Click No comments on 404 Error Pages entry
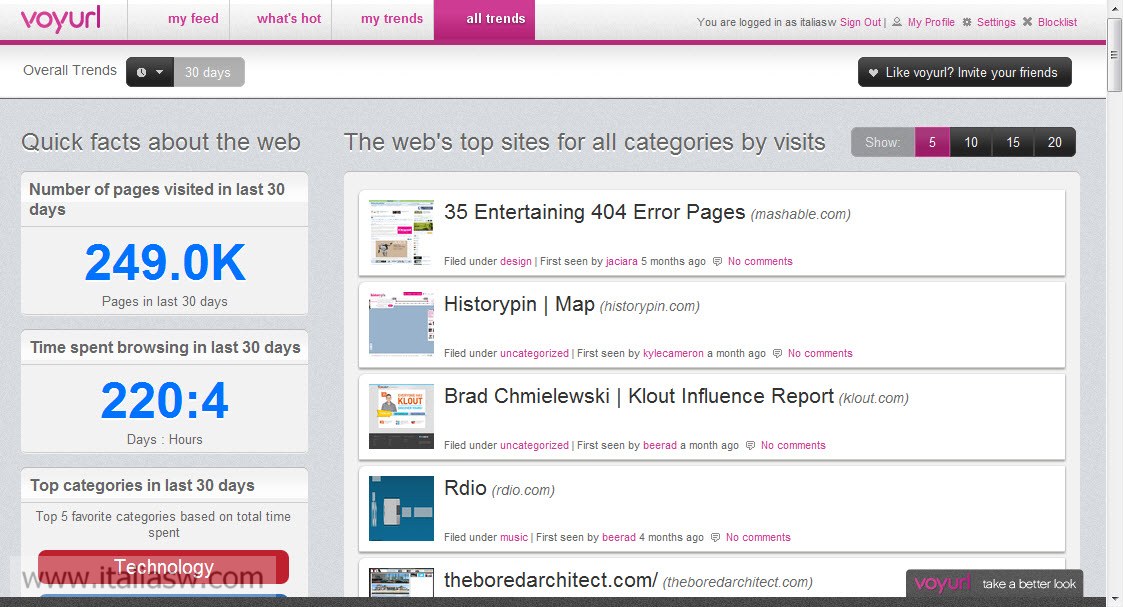 (x=760, y=261)
